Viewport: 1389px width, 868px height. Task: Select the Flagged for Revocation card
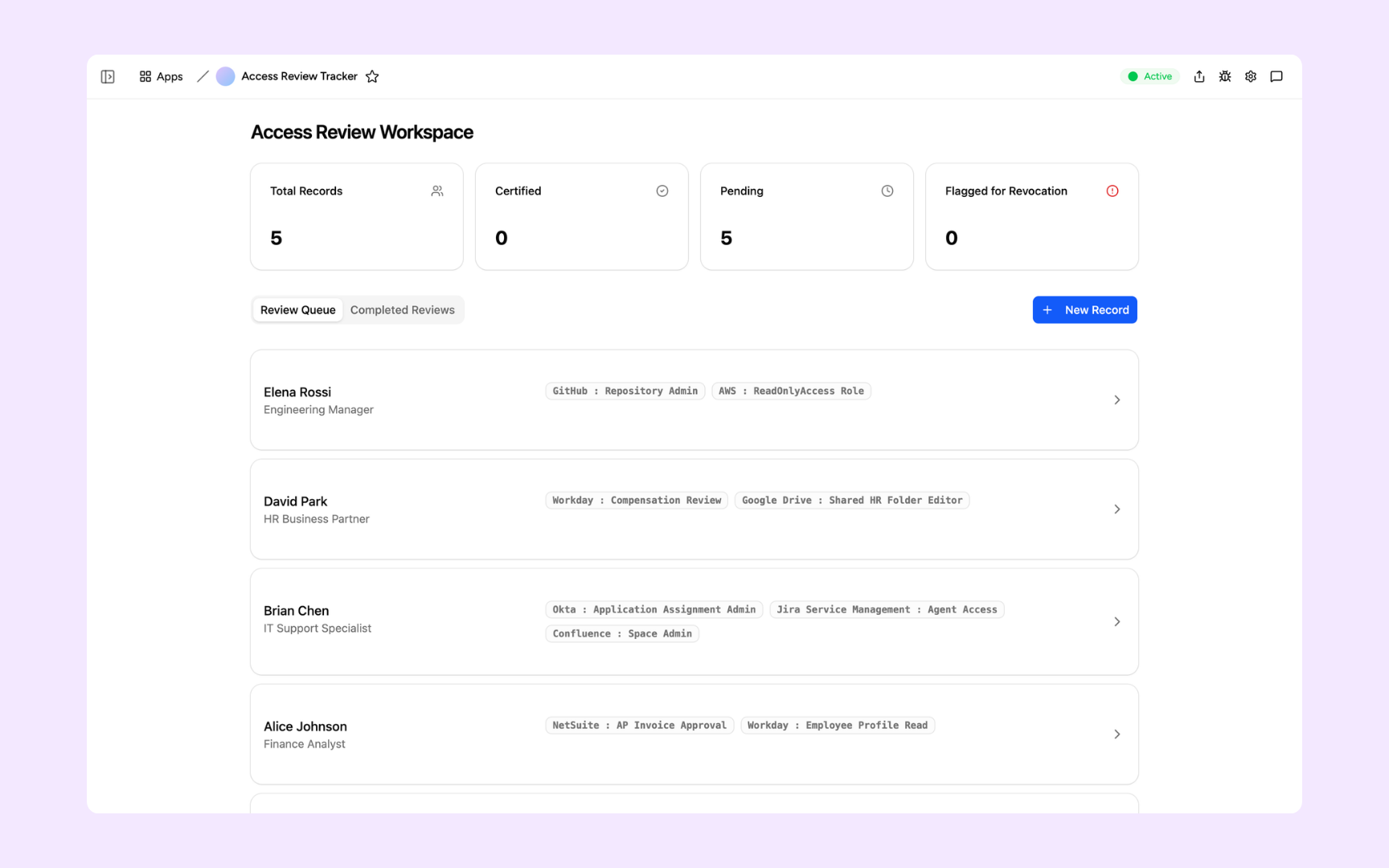[1032, 217]
